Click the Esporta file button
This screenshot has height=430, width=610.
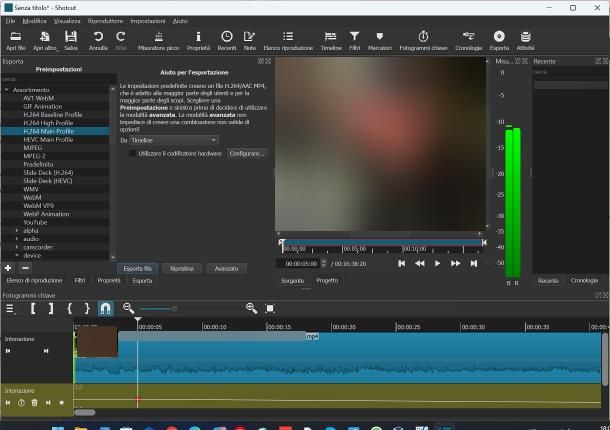tap(137, 269)
